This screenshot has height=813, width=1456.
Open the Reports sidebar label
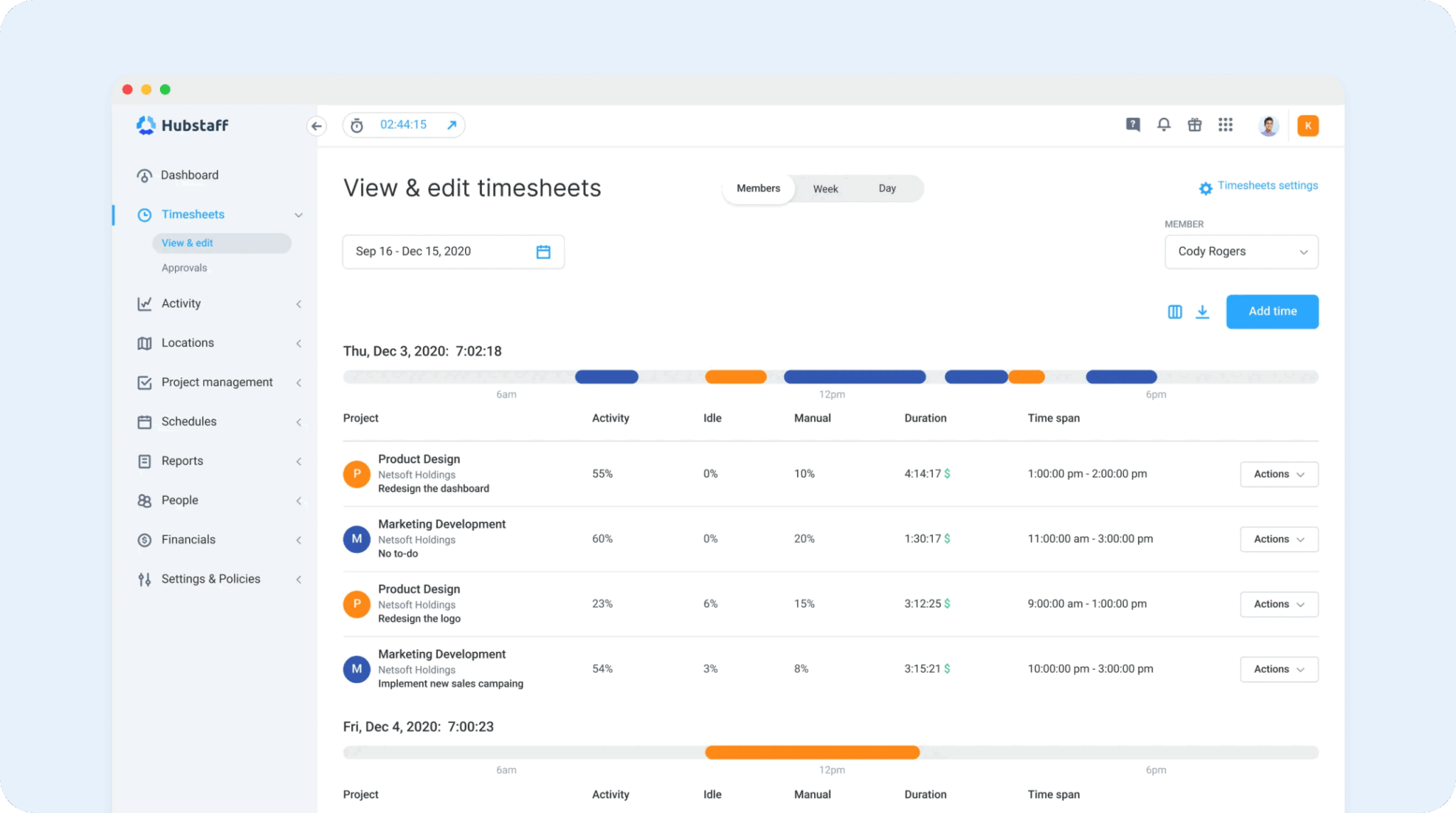(x=182, y=461)
